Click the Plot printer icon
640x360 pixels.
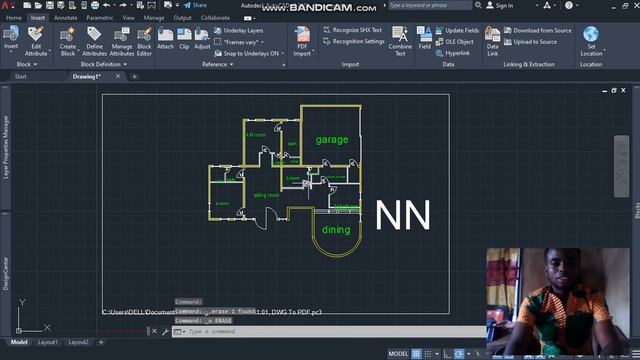[95, 5]
